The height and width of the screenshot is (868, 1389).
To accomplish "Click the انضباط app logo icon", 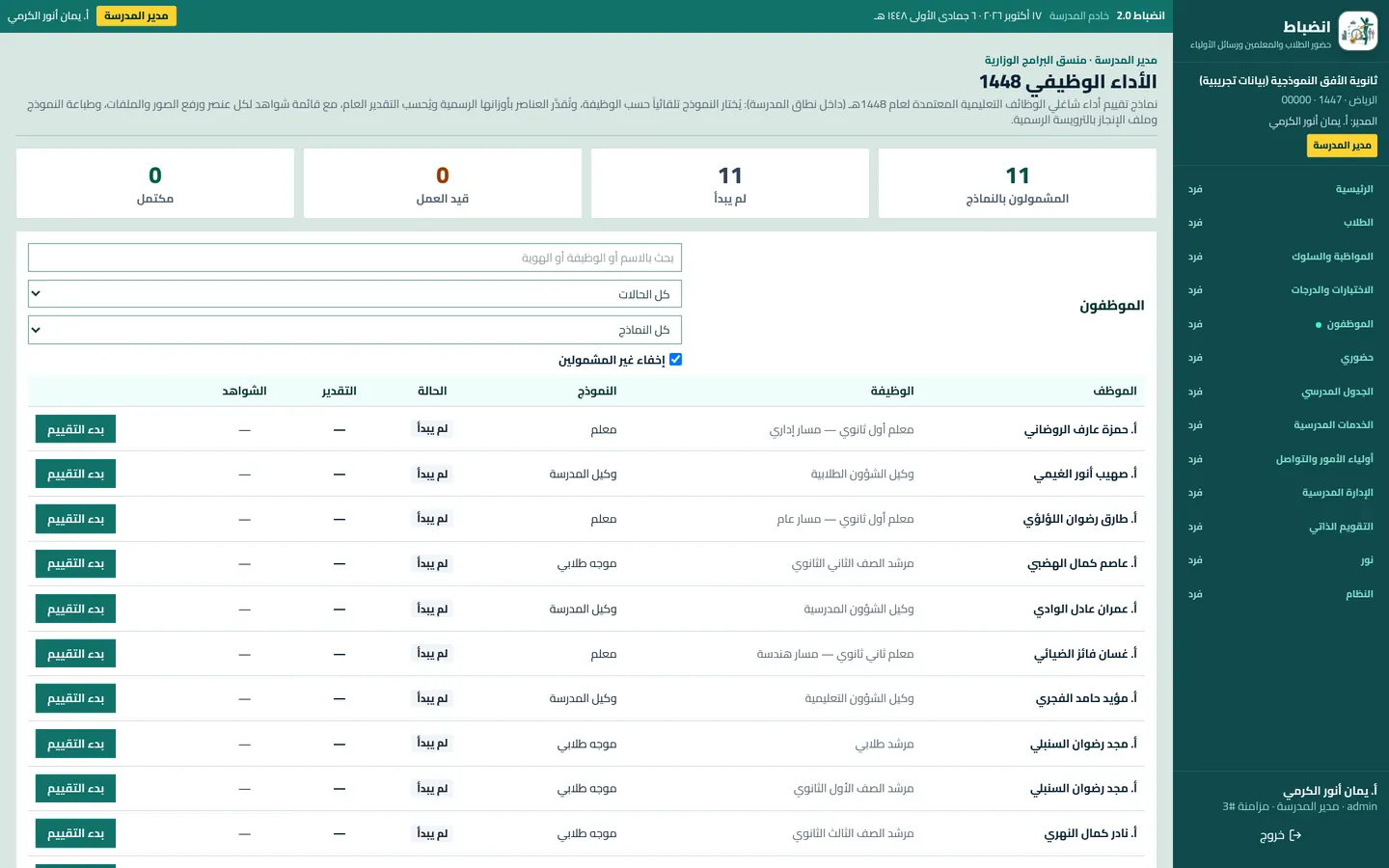I will pos(1358,32).
